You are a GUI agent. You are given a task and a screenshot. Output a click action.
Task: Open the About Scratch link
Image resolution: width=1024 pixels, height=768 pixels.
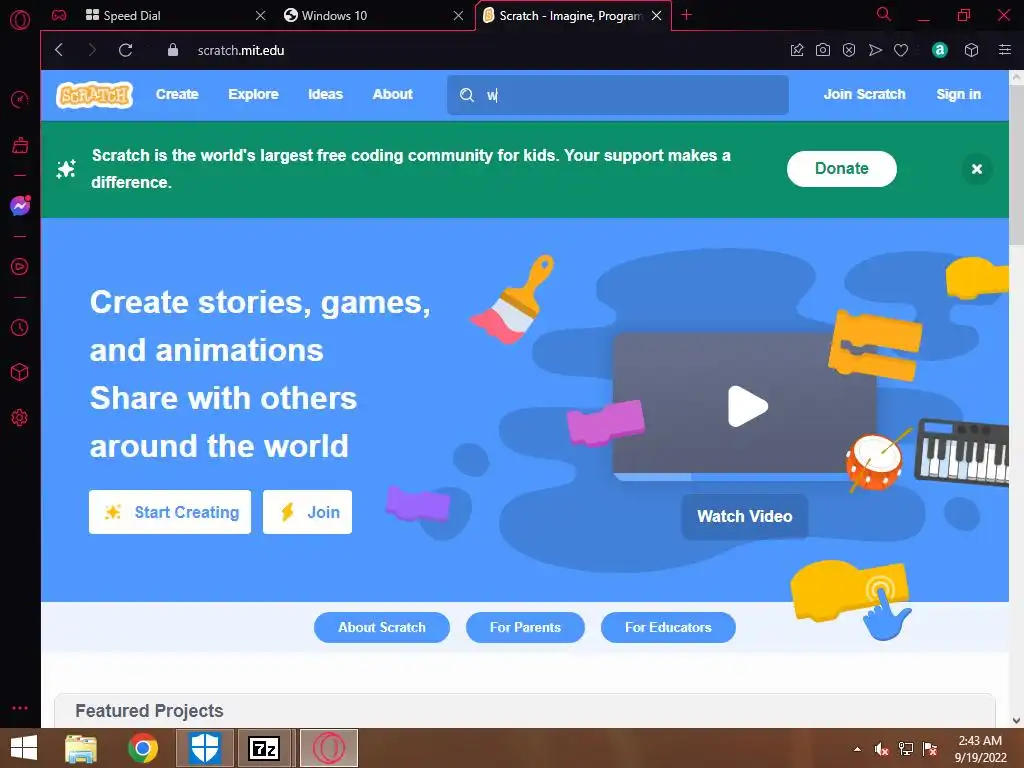381,628
